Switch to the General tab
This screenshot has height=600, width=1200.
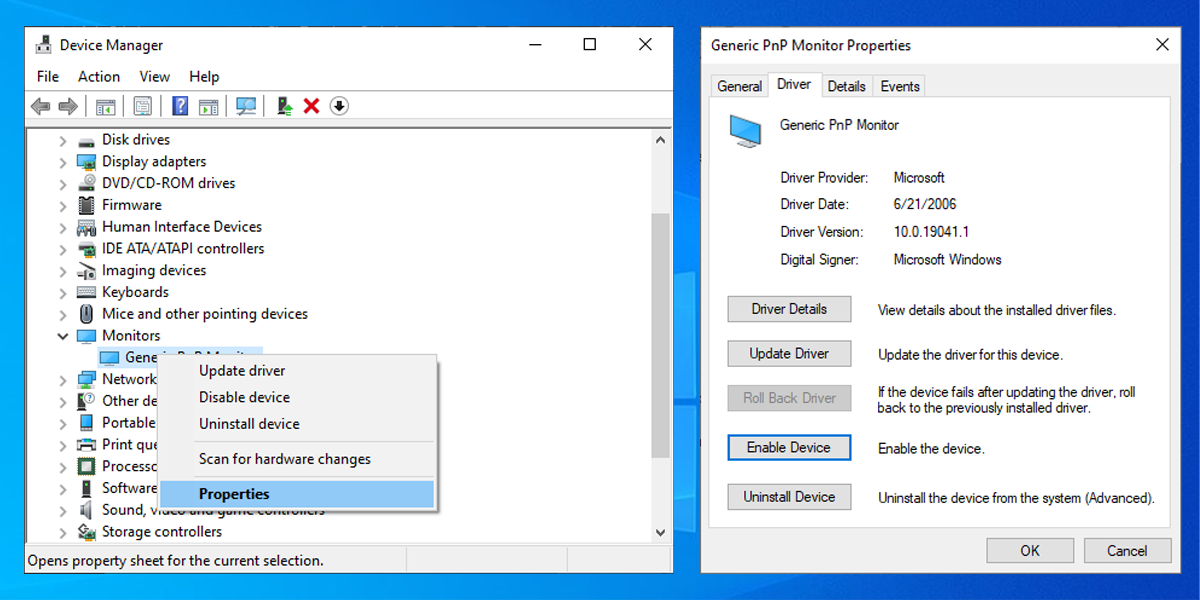click(x=740, y=86)
